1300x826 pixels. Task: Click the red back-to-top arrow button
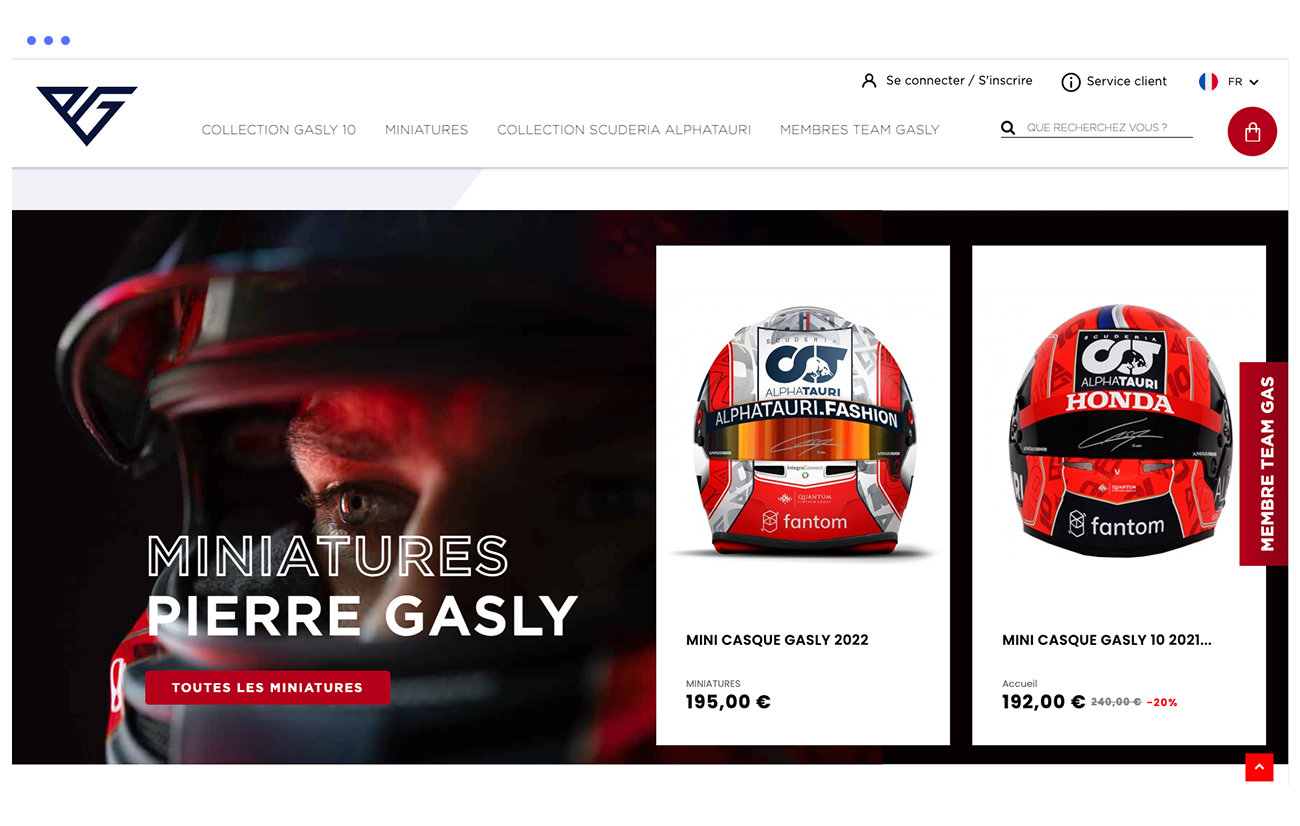click(1259, 767)
